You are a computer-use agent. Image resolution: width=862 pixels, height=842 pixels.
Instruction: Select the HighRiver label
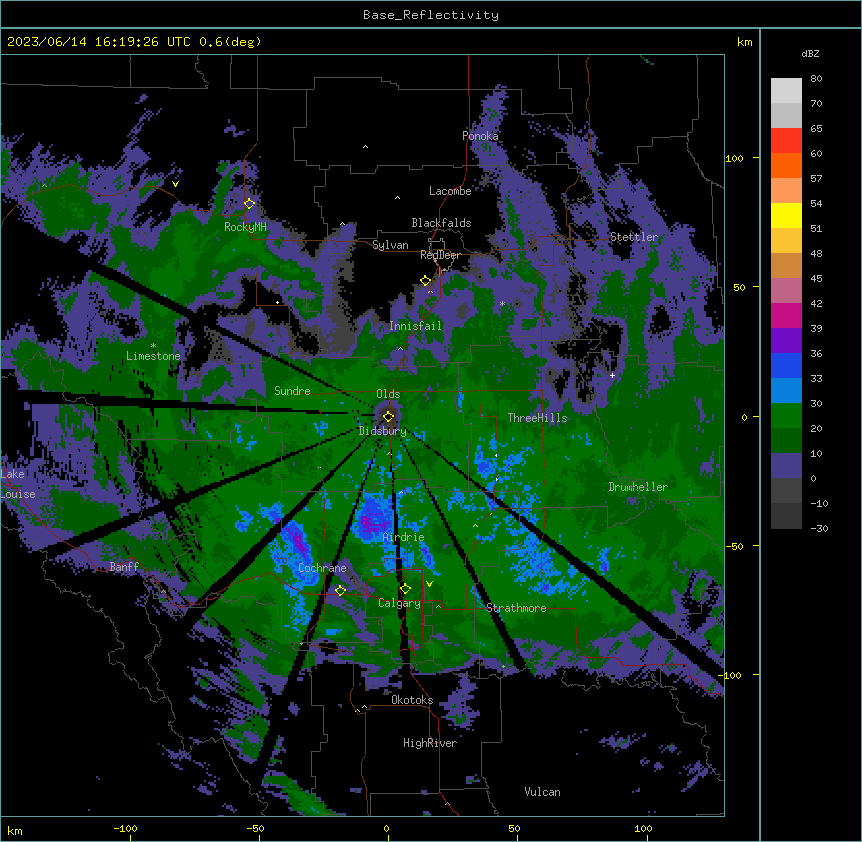coord(429,743)
